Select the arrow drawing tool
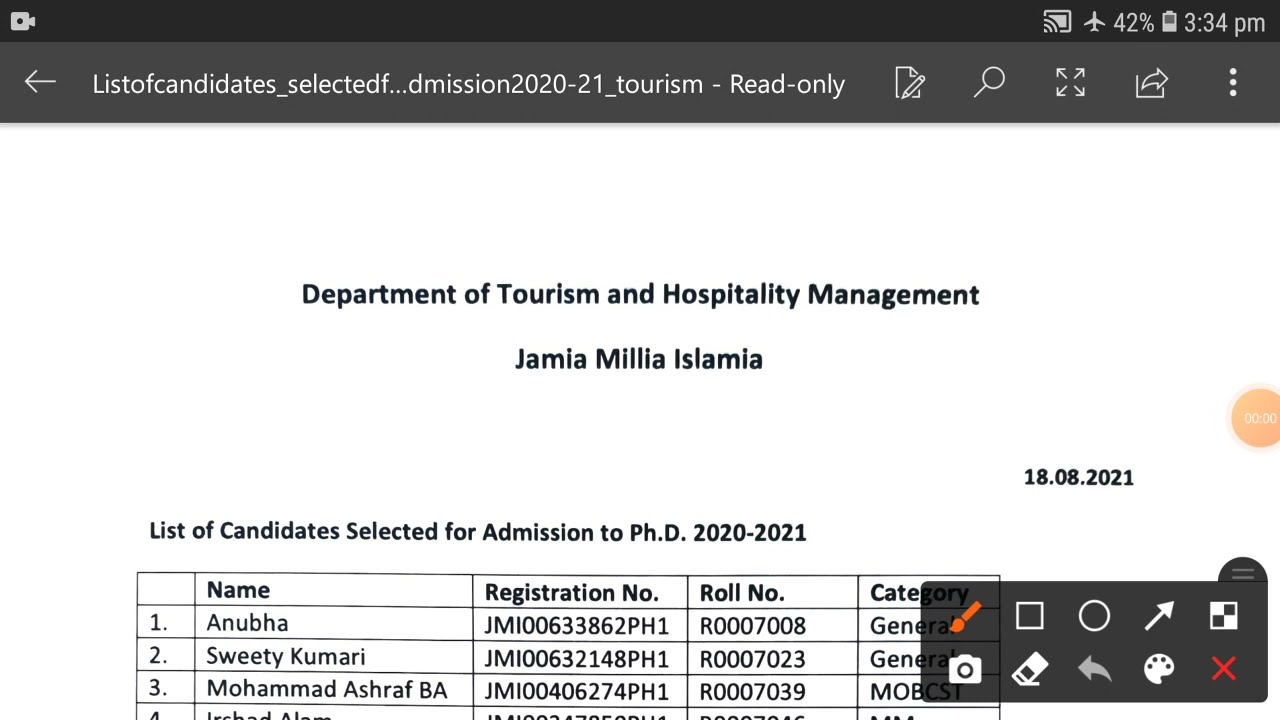This screenshot has height=720, width=1280. pos(1159,616)
